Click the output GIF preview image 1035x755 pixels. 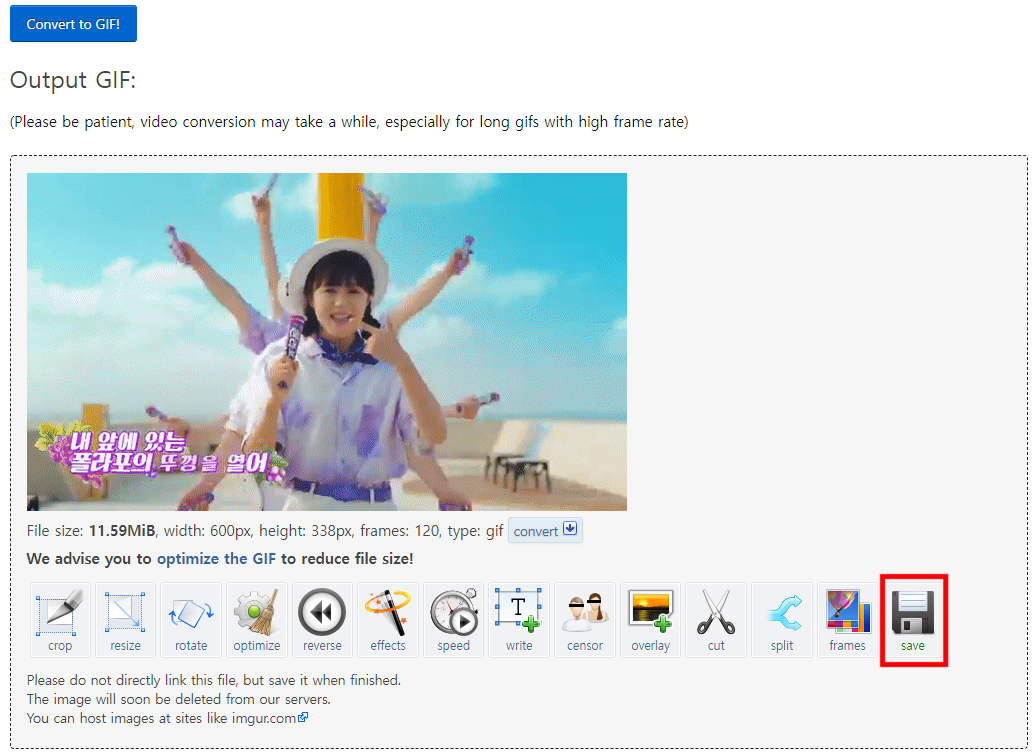(327, 342)
